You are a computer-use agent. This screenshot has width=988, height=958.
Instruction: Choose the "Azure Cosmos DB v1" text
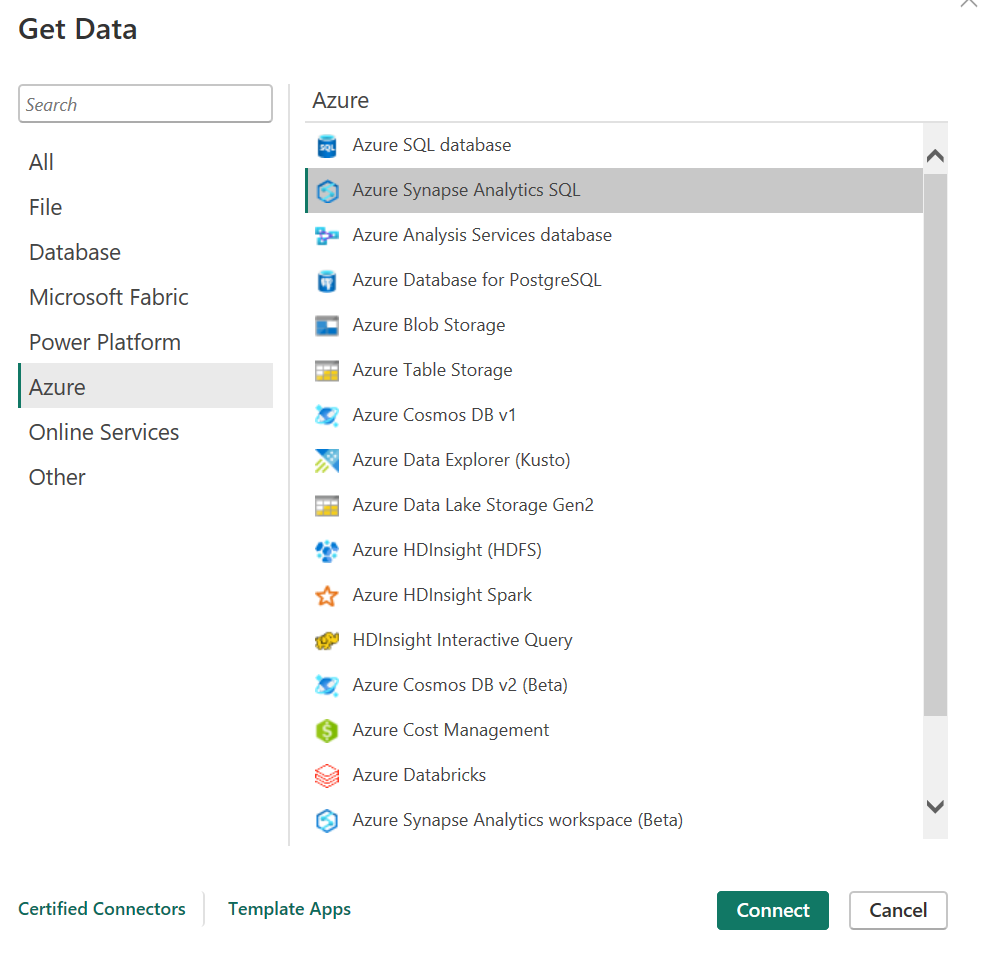[434, 415]
